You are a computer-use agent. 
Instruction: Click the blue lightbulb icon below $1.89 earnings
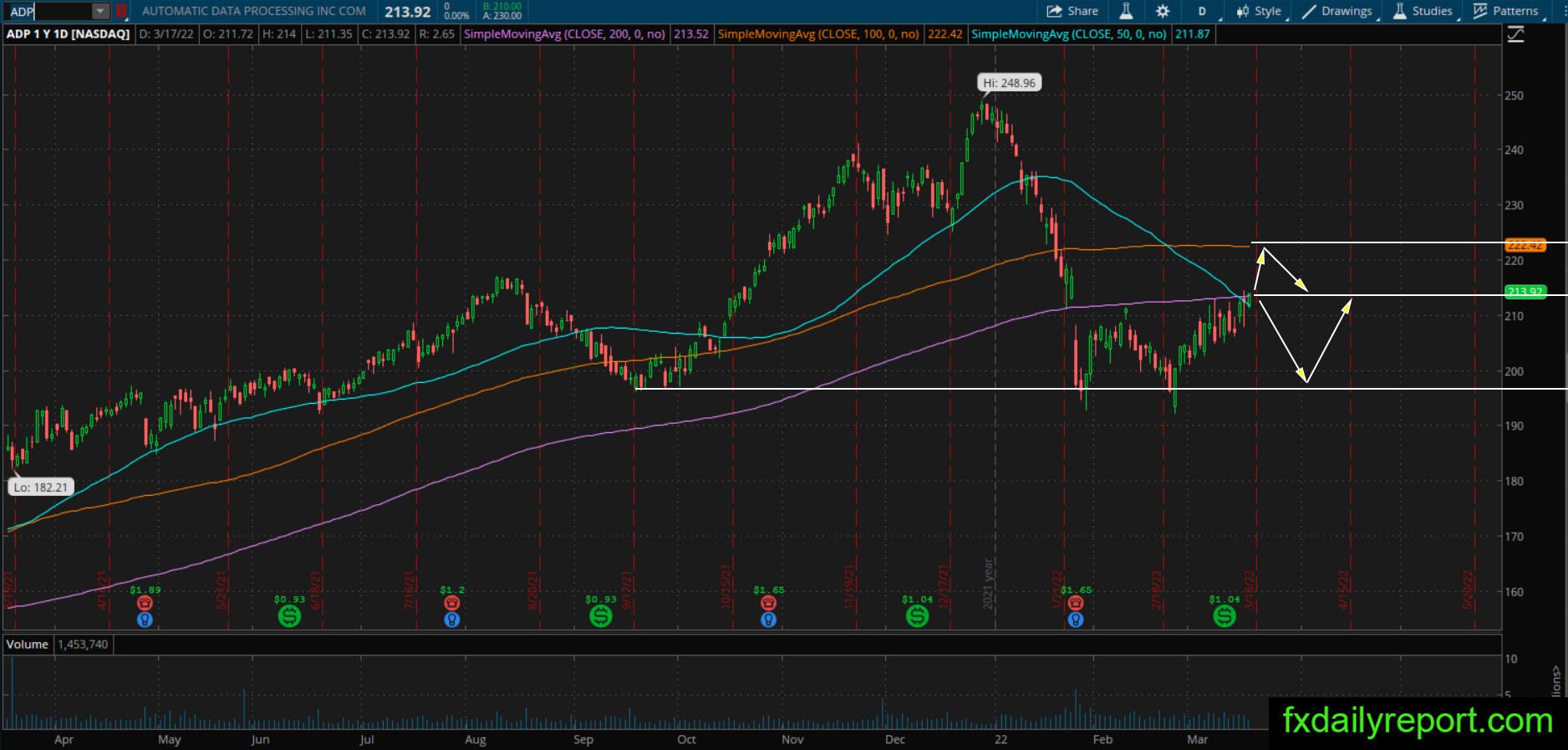click(145, 620)
